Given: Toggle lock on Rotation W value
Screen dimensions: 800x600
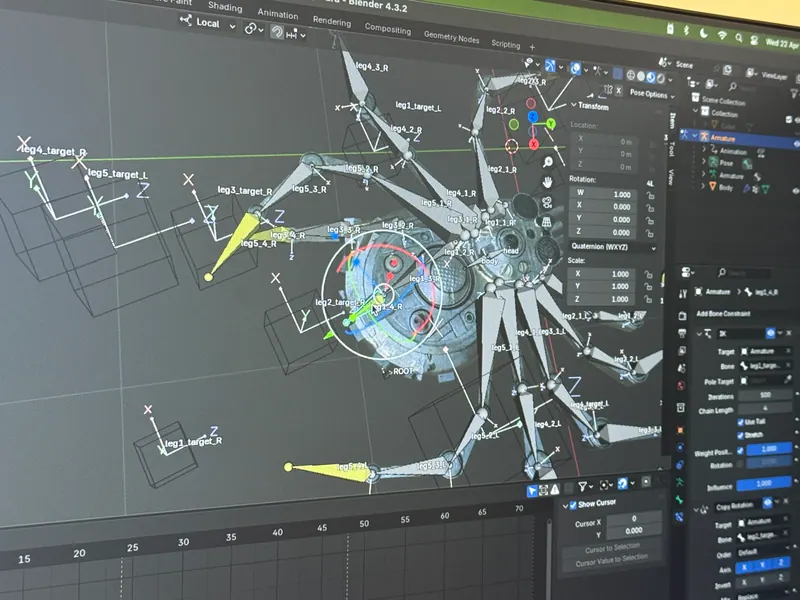Looking at the screenshot, I should [650, 195].
